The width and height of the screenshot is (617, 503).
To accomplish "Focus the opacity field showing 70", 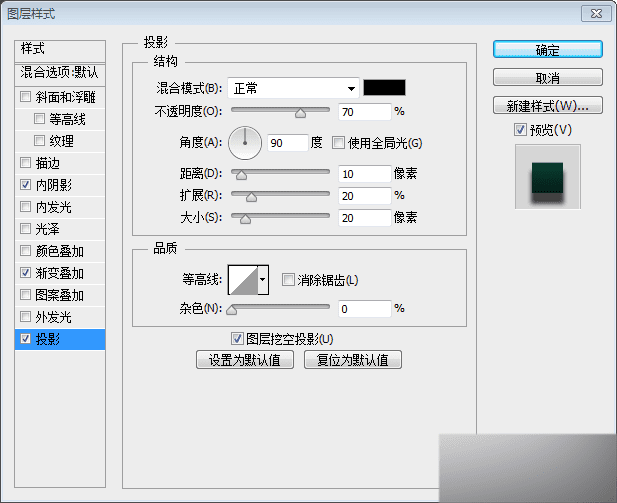I will pyautogui.click(x=365, y=112).
